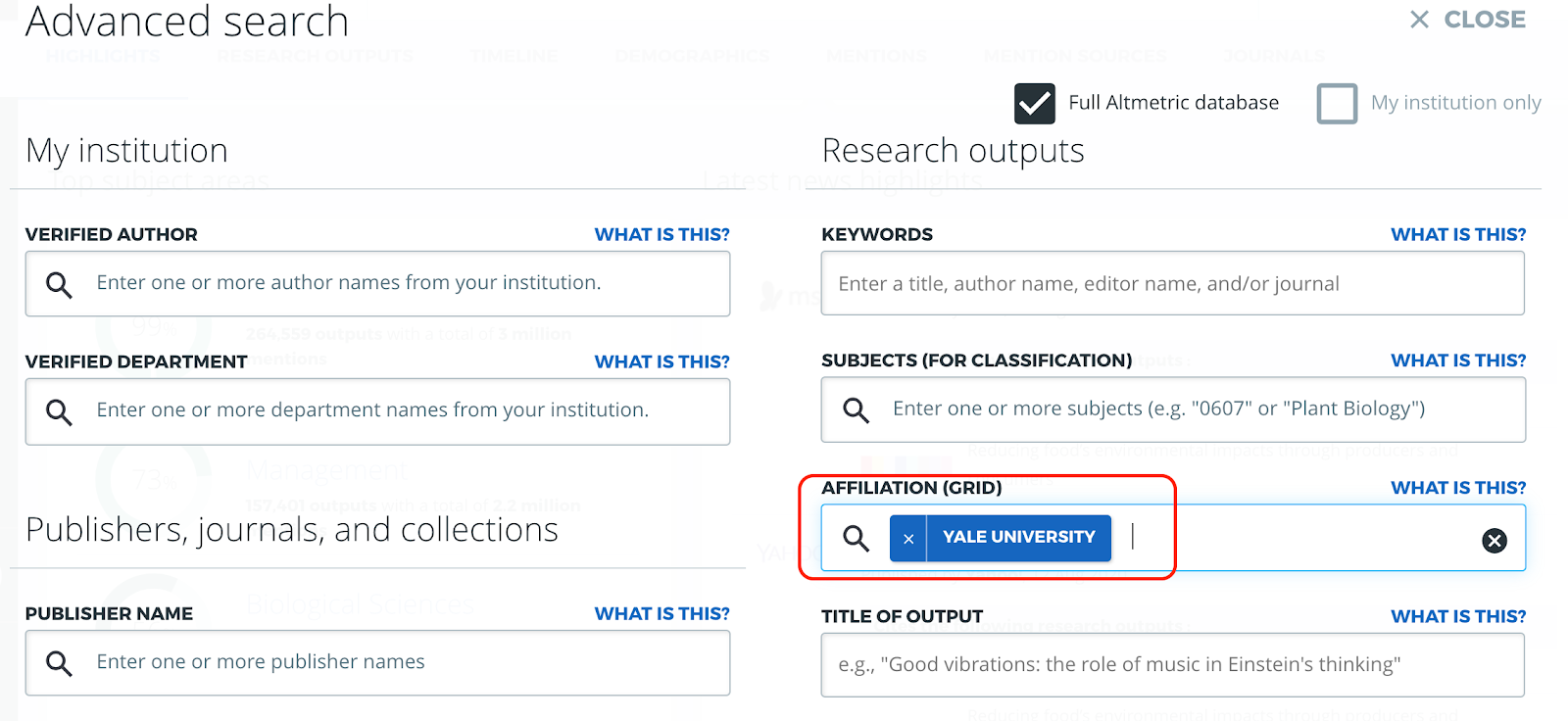This screenshot has height=721, width=1568.
Task: Clear the Affiliation field with the round X icon
Action: (x=1494, y=541)
